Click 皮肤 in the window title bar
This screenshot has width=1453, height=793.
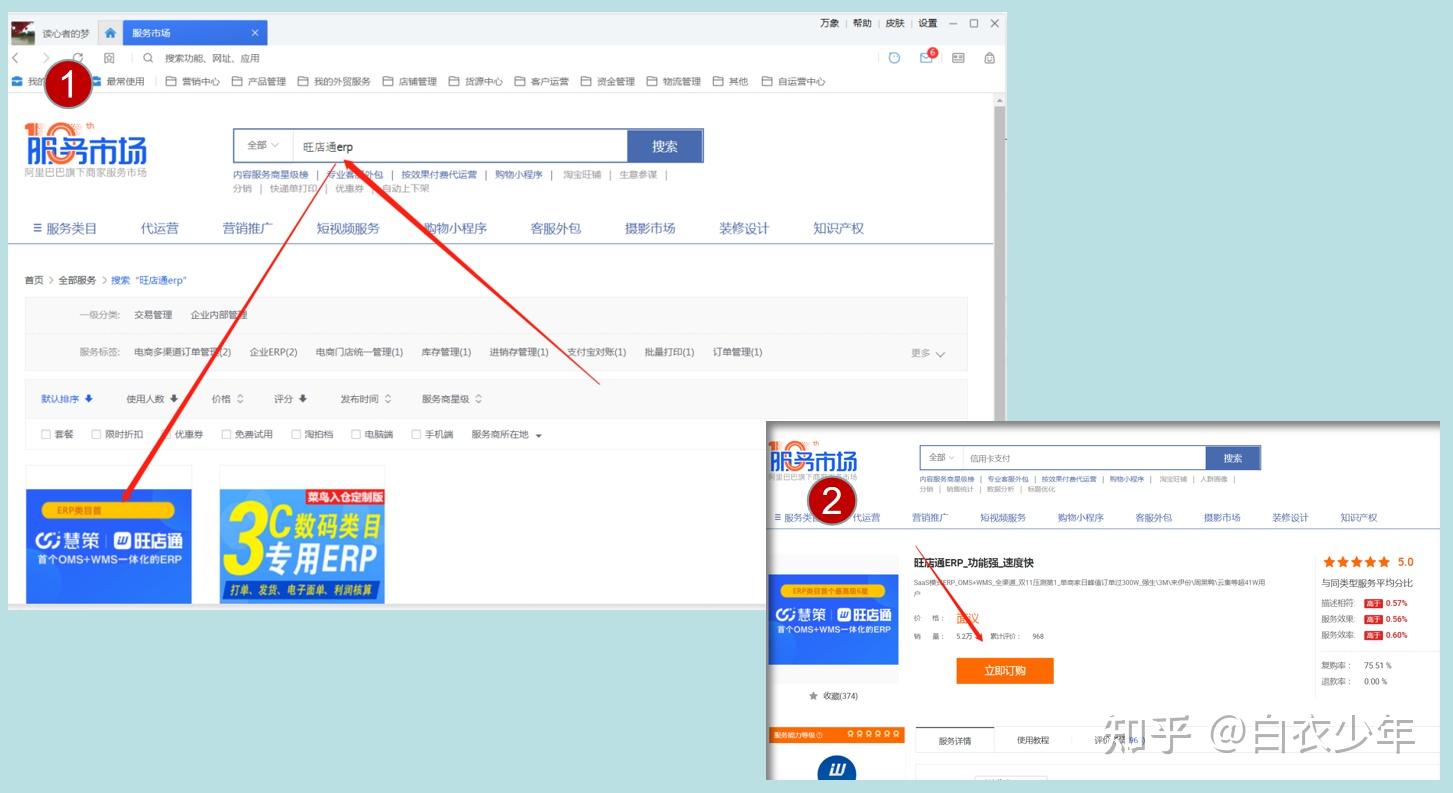(895, 23)
